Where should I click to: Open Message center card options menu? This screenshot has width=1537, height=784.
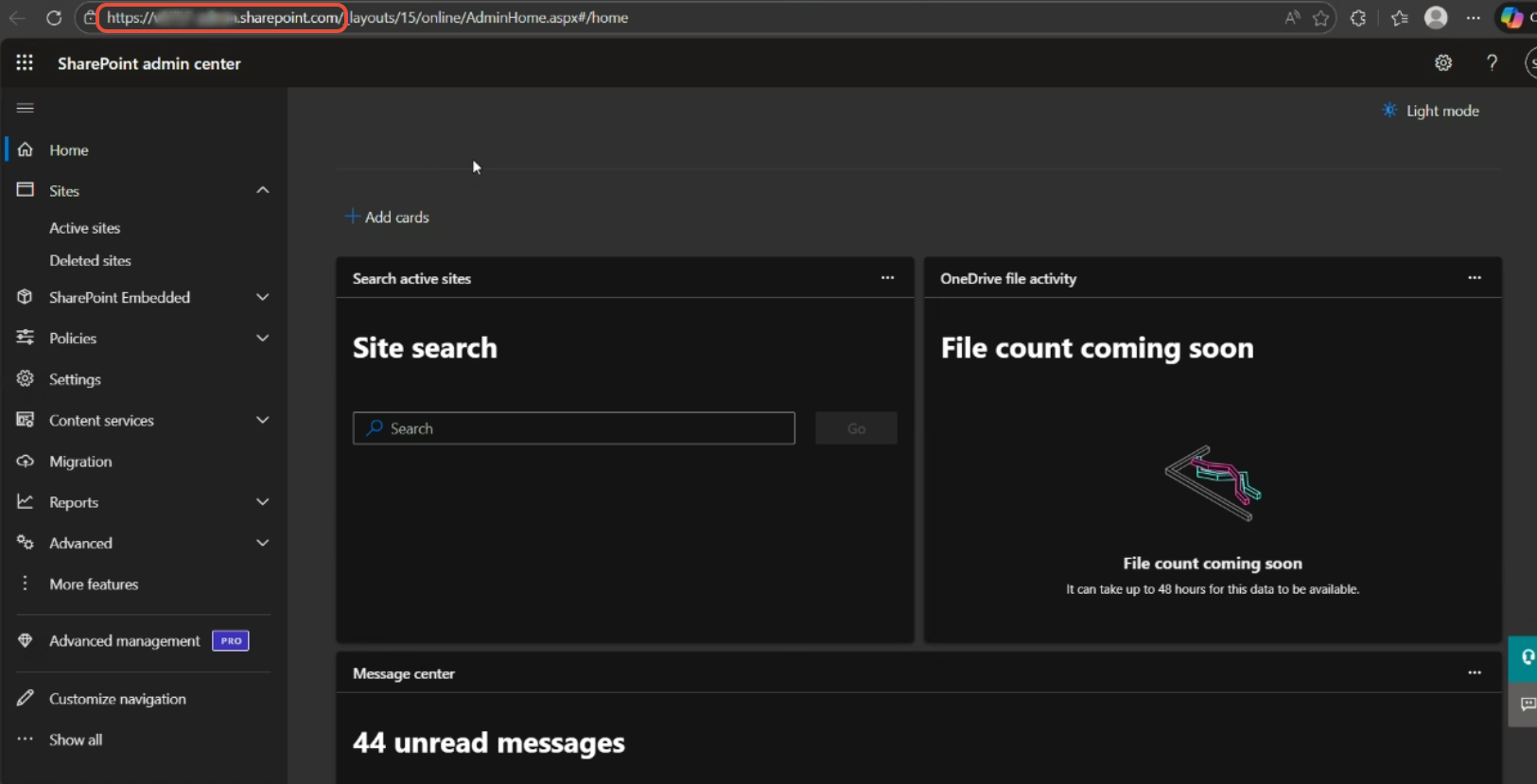pos(1475,672)
